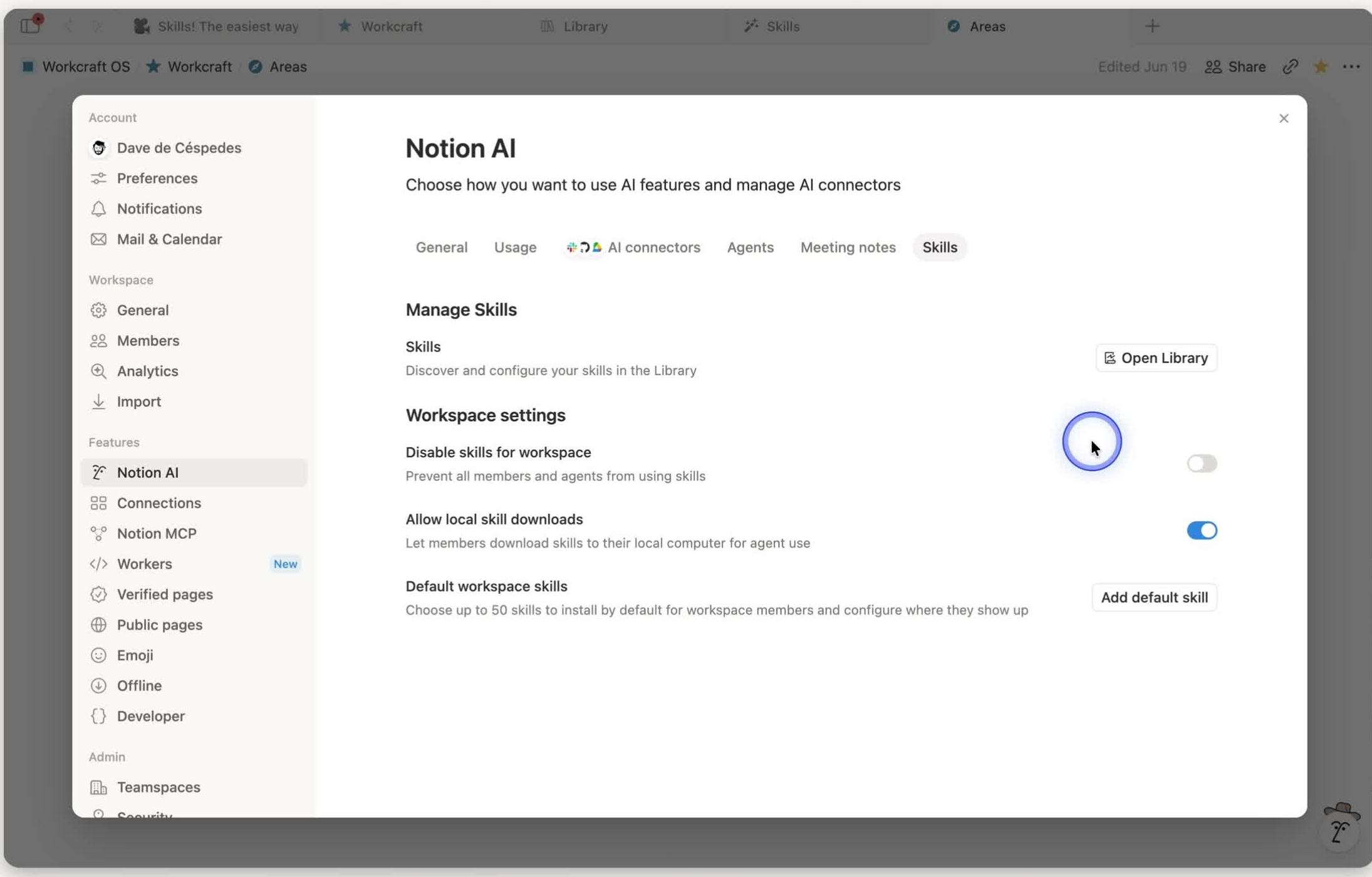The width and height of the screenshot is (1372, 877).
Task: Open the Meeting notes tab
Action: pyautogui.click(x=848, y=247)
